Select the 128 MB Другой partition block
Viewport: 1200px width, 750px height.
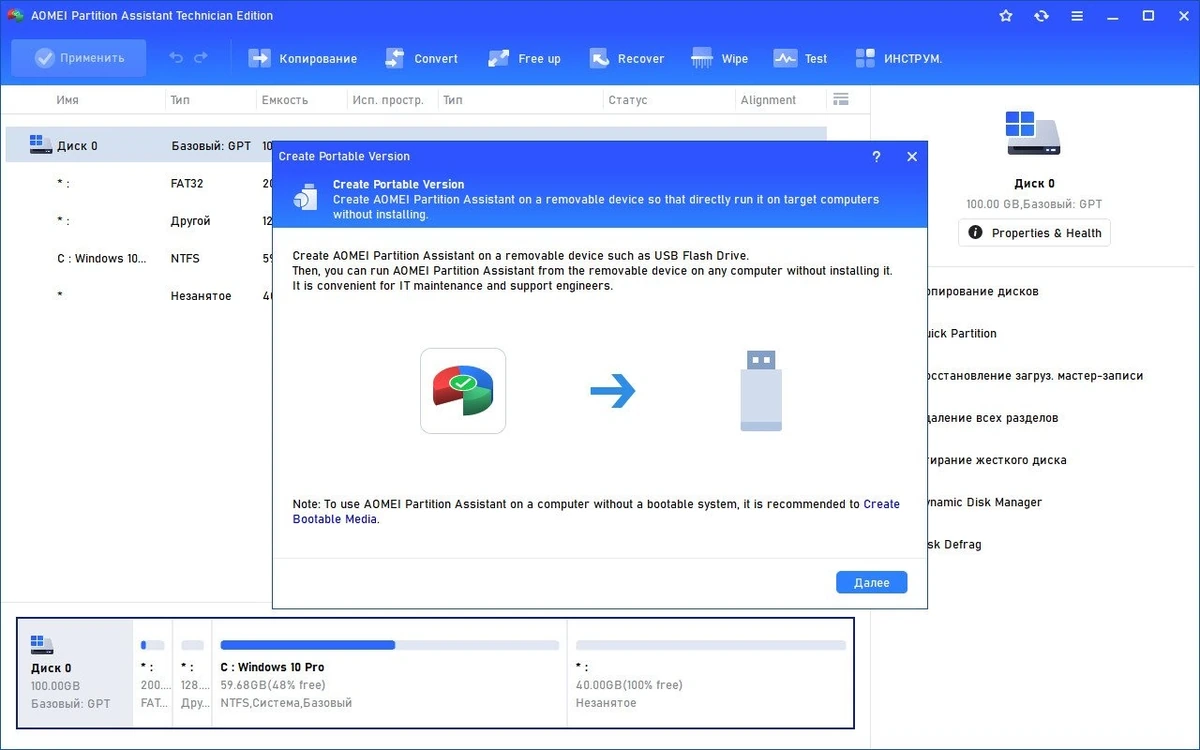tap(192, 673)
